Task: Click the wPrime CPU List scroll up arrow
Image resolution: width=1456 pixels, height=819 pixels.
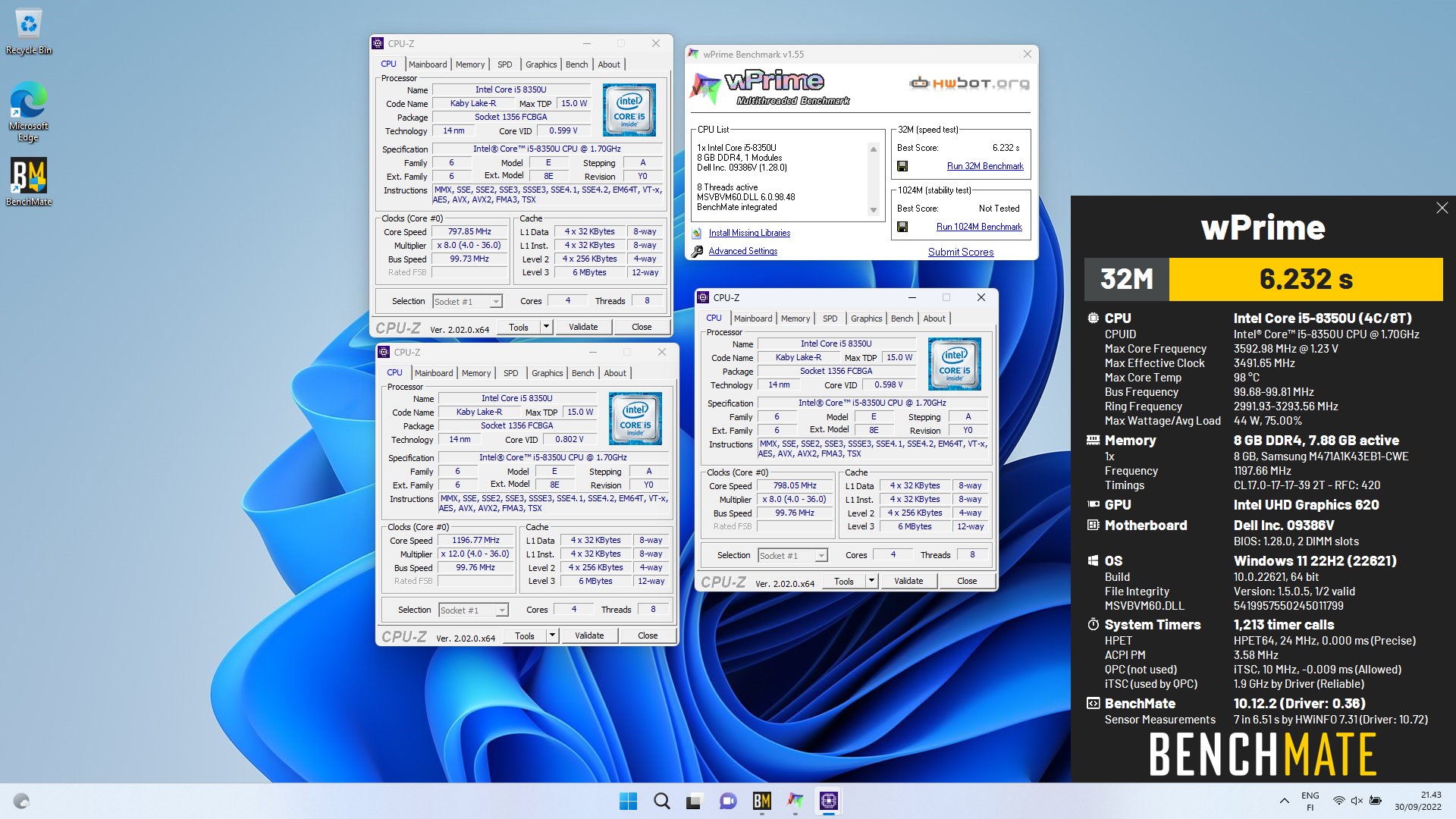Action: point(874,149)
